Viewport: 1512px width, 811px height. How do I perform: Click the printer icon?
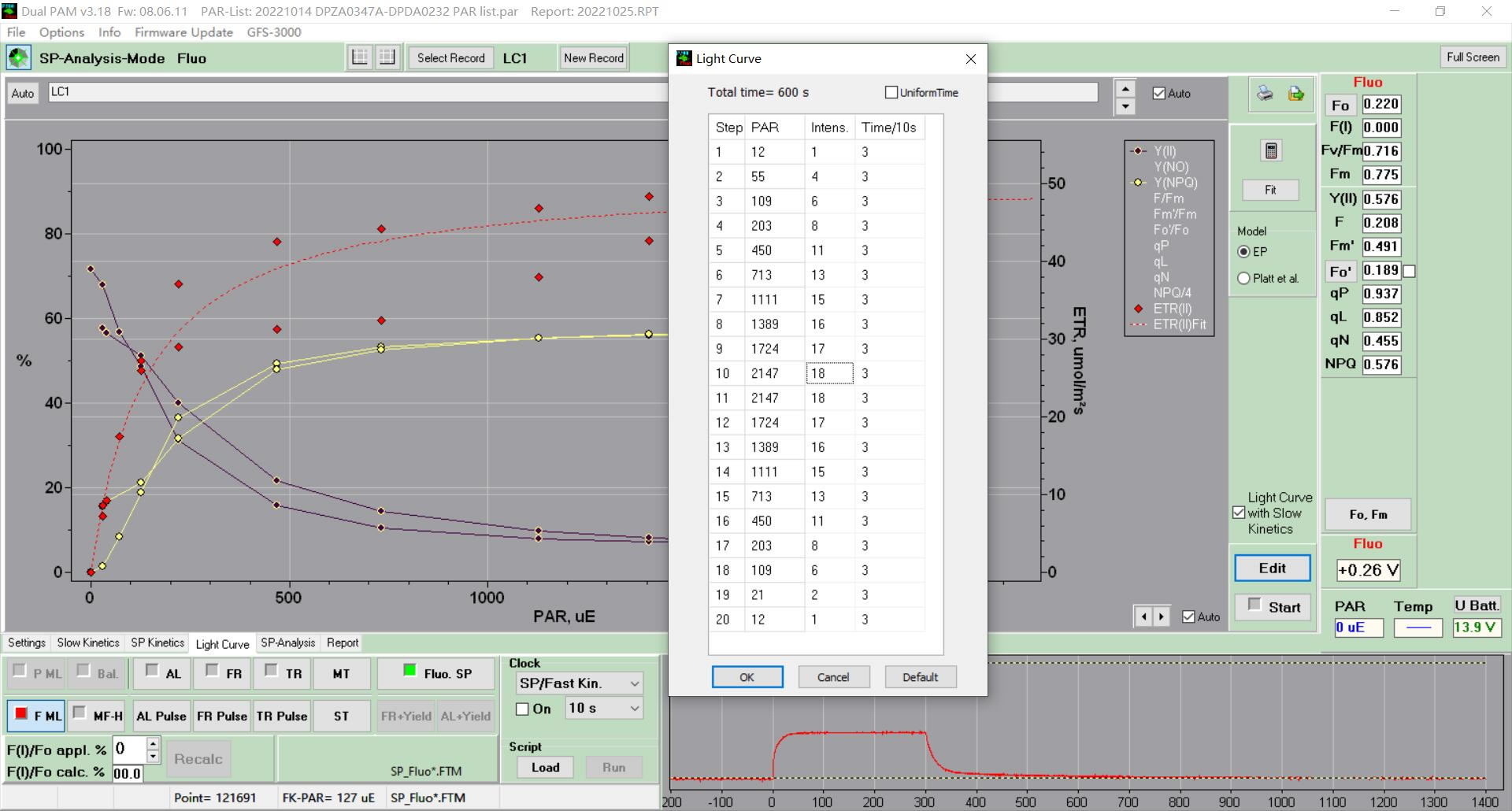[x=1264, y=94]
